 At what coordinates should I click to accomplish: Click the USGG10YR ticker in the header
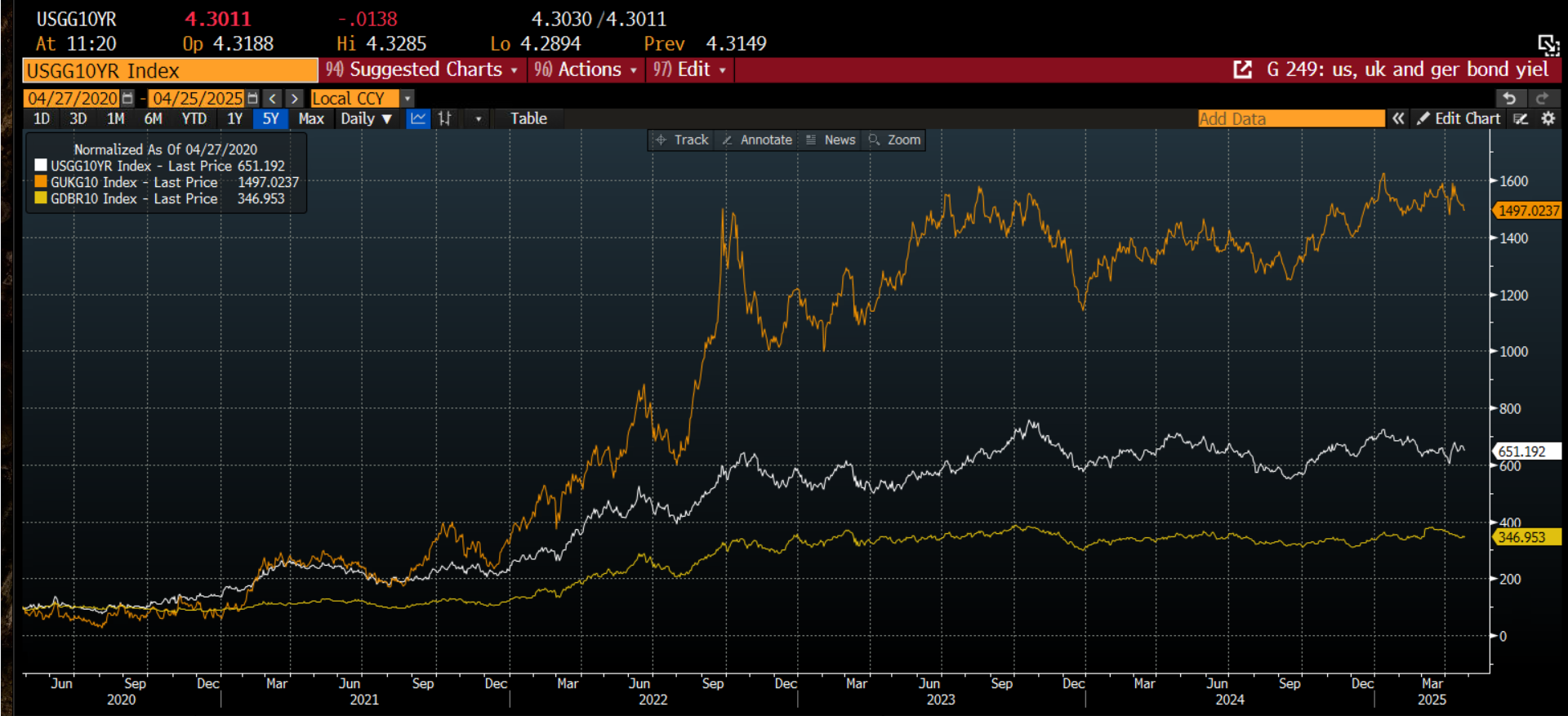(x=76, y=20)
